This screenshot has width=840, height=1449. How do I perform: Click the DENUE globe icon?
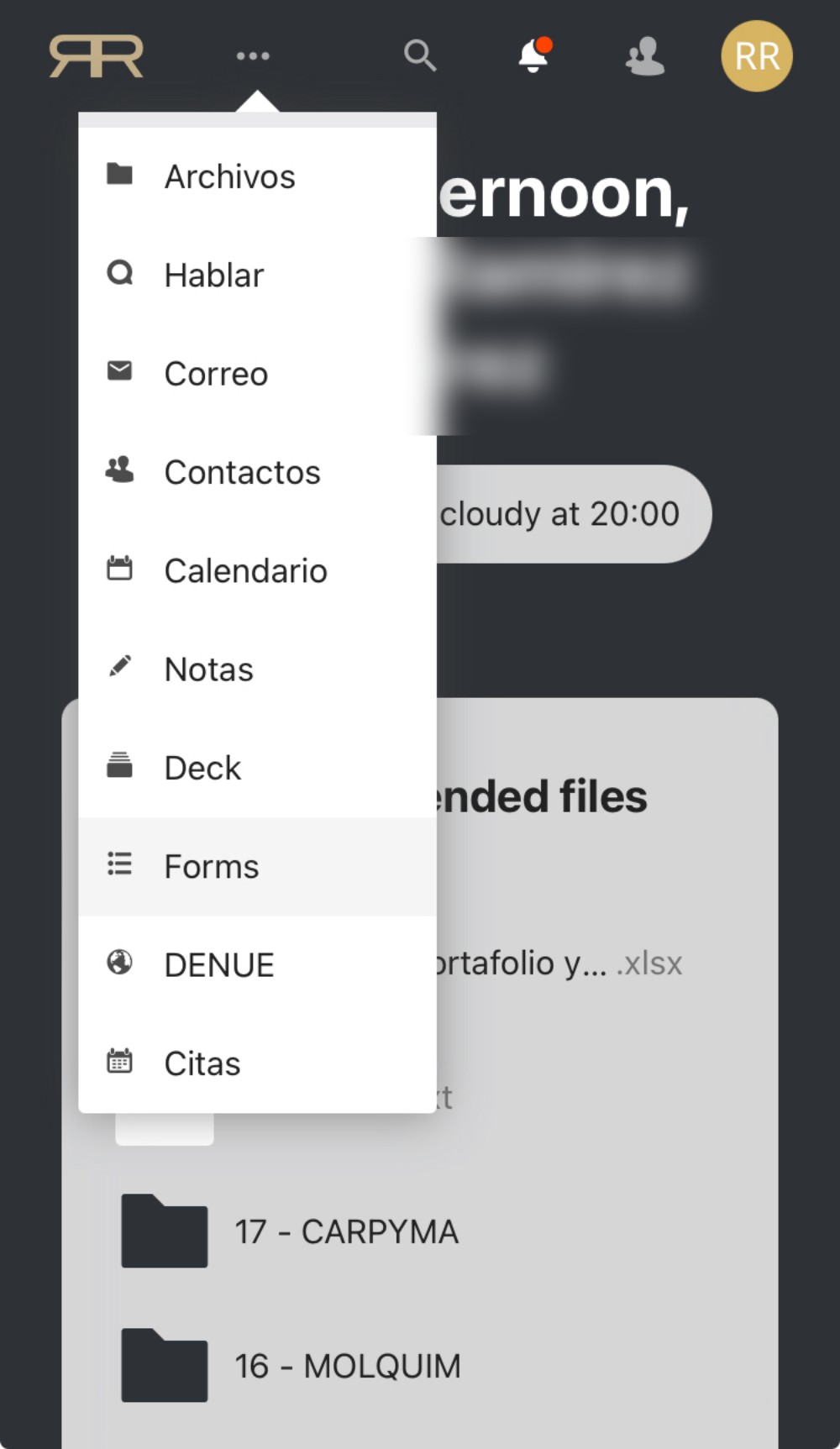[119, 963]
